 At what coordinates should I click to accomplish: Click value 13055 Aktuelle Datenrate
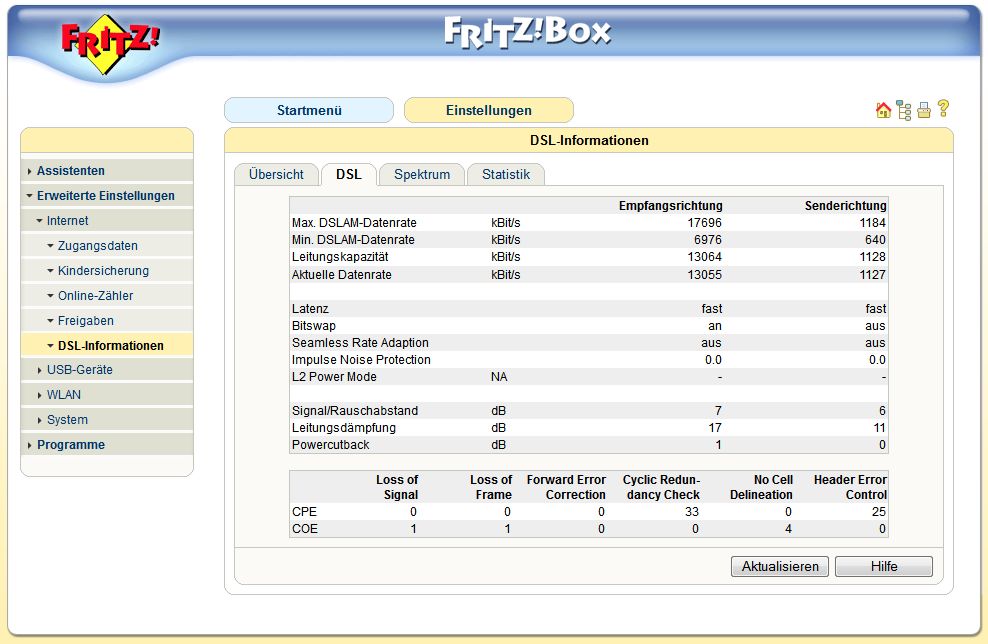coord(704,275)
